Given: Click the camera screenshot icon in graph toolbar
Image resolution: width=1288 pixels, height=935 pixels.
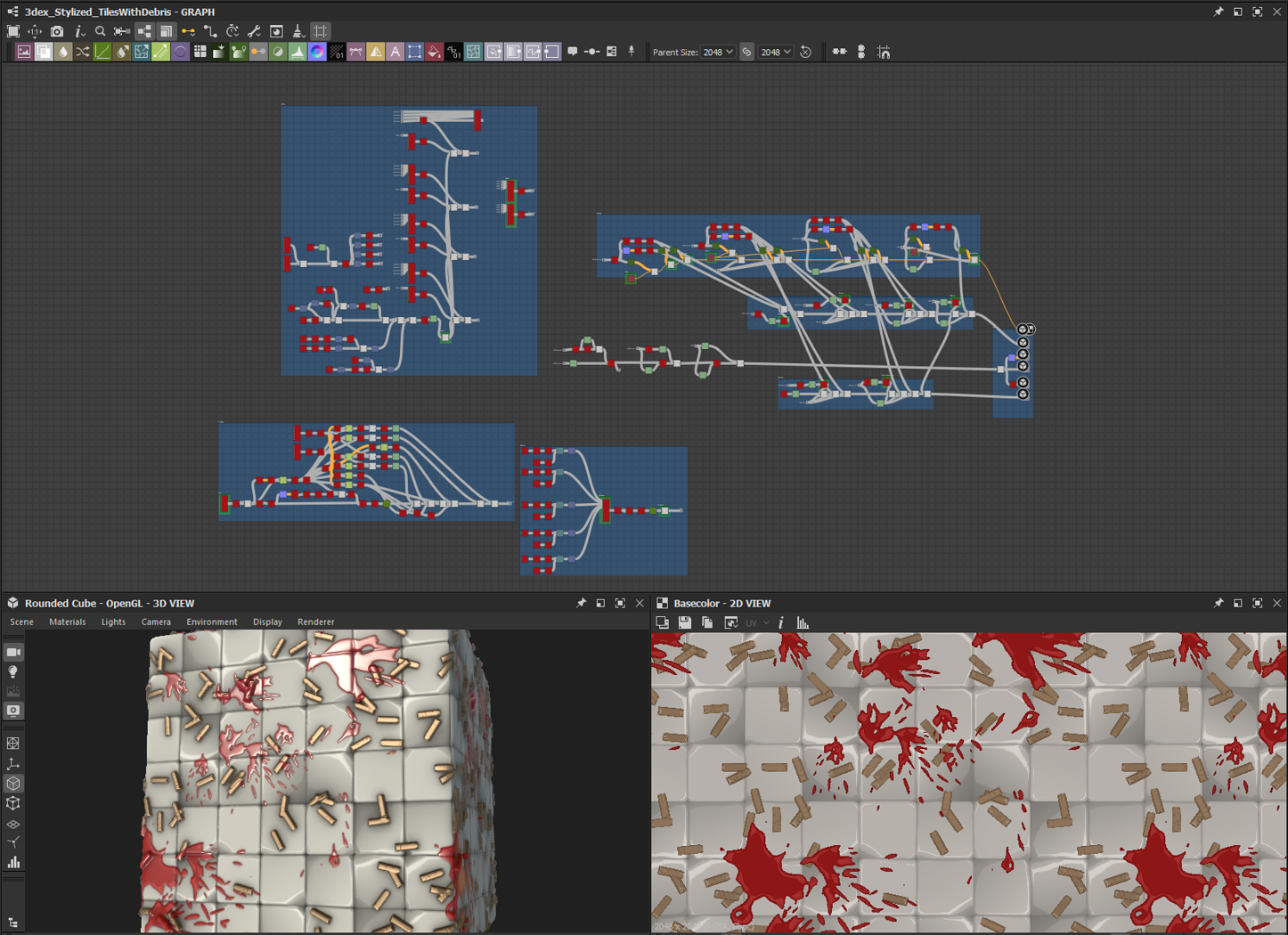Looking at the screenshot, I should point(57,31).
